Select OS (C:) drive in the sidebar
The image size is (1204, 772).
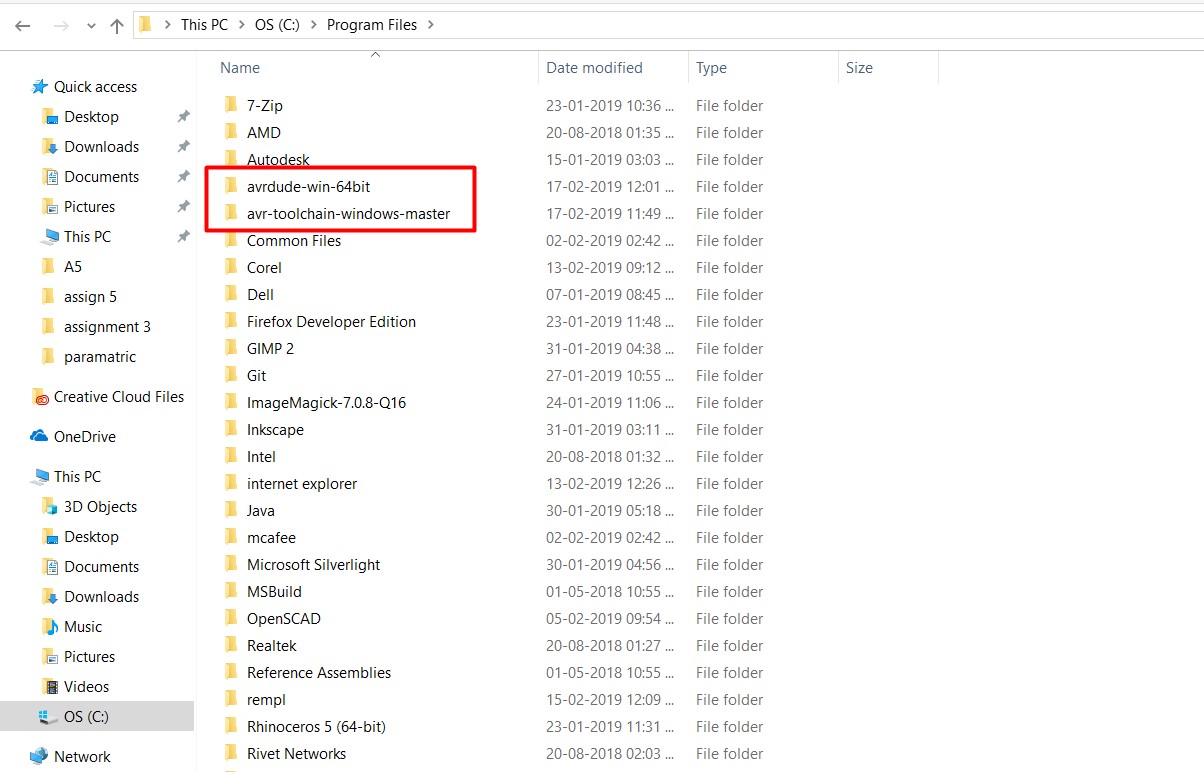coord(86,717)
